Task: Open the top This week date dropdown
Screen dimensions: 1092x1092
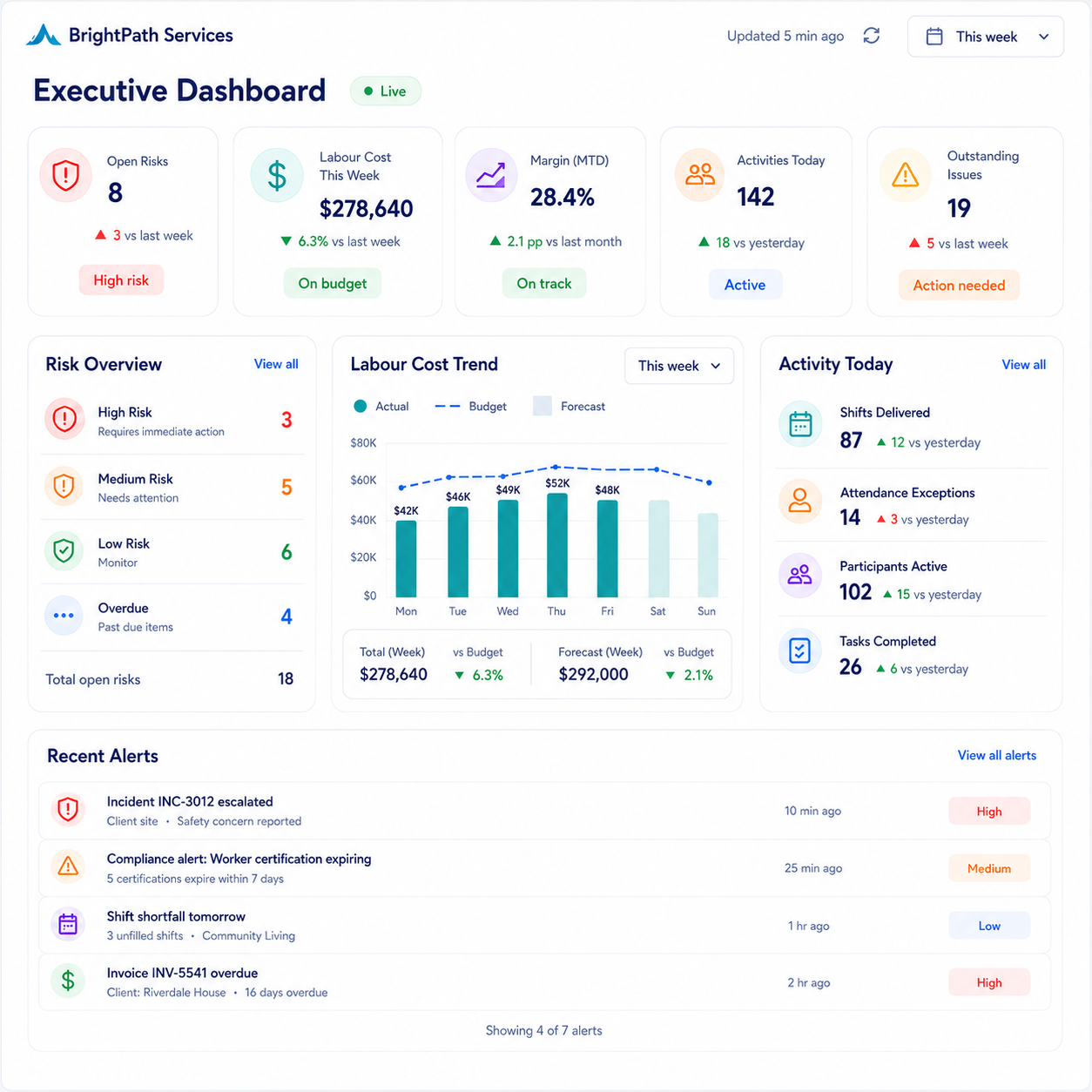Action: (986, 37)
